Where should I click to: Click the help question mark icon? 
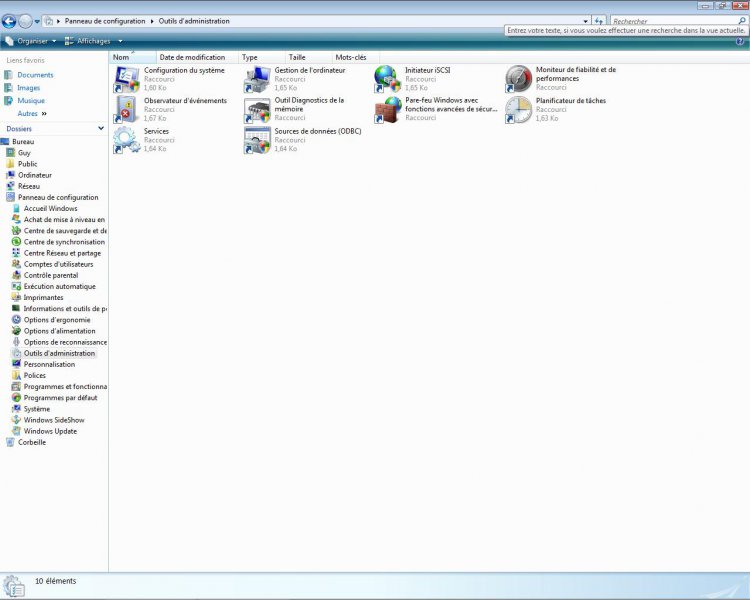click(x=740, y=41)
